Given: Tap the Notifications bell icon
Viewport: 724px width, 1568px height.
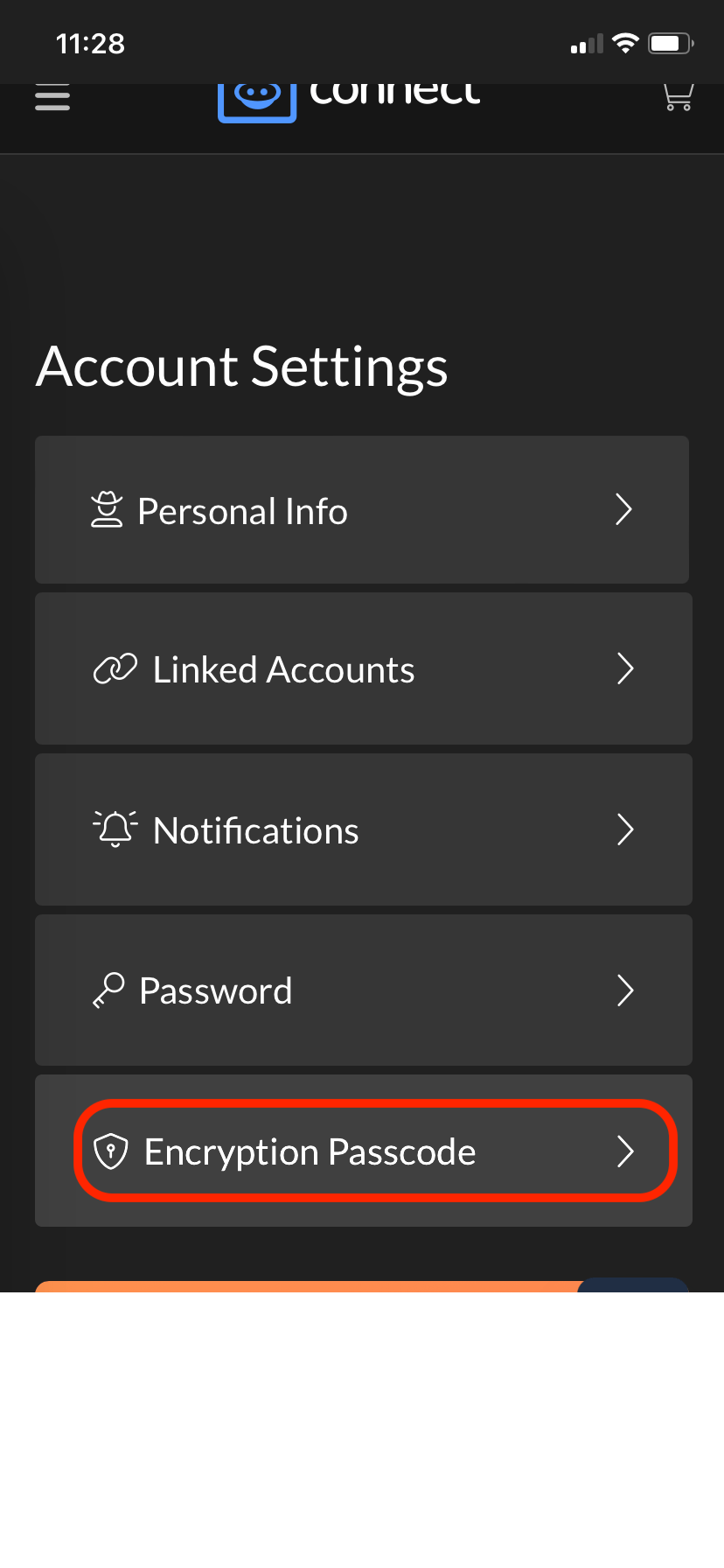Looking at the screenshot, I should 114,829.
